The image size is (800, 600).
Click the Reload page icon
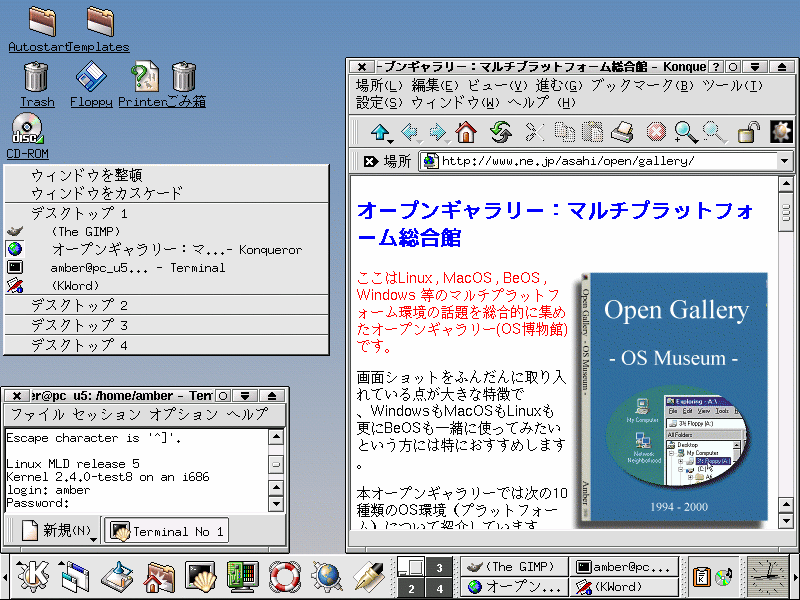tap(500, 132)
